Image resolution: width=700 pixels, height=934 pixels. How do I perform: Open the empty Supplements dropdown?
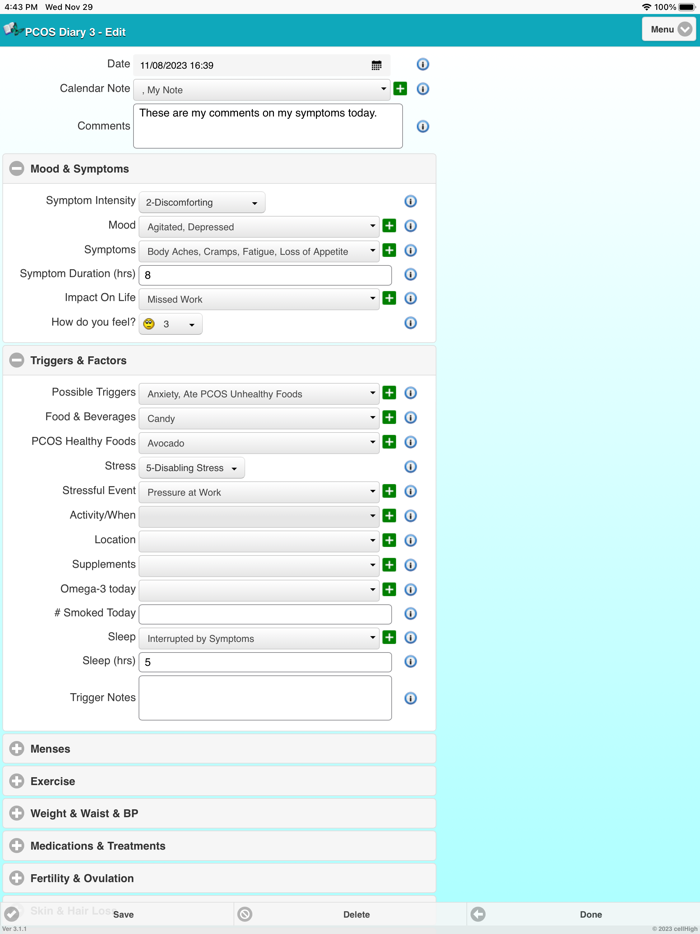pyautogui.click(x=259, y=565)
